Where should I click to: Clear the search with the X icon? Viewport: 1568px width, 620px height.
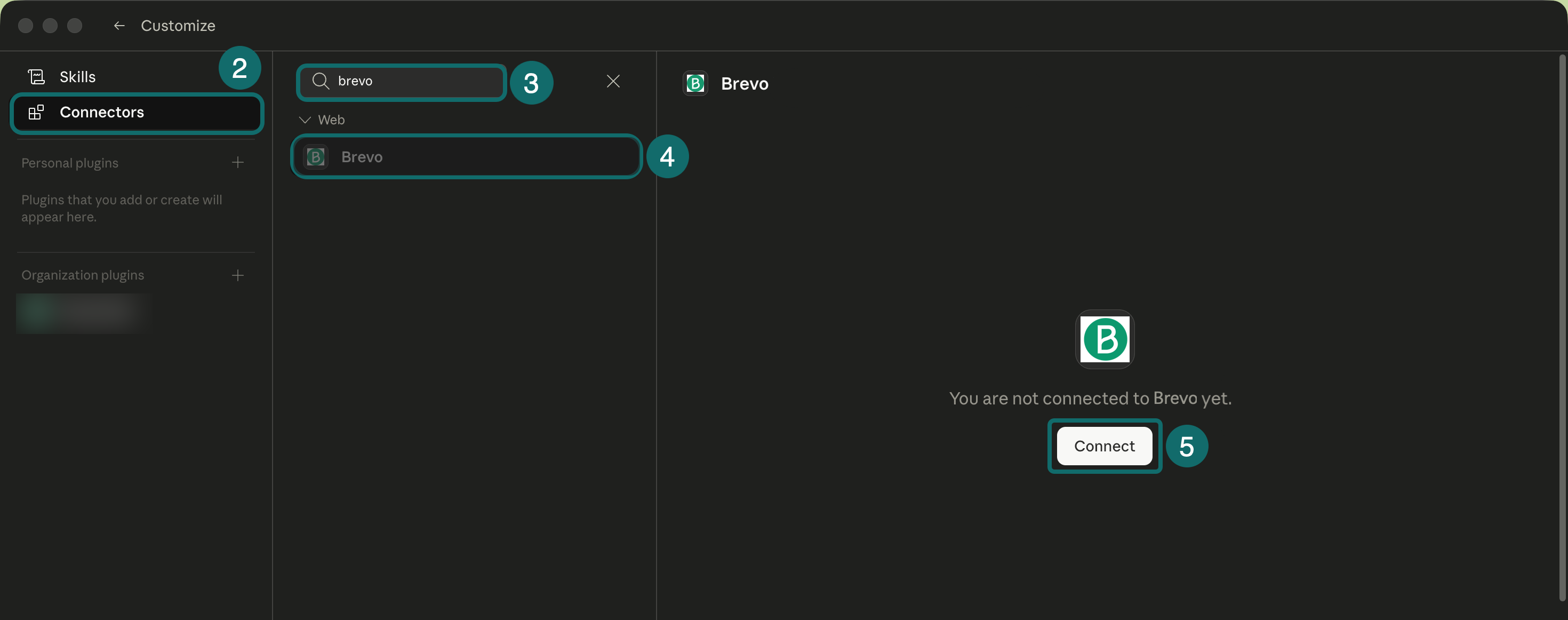[x=613, y=81]
